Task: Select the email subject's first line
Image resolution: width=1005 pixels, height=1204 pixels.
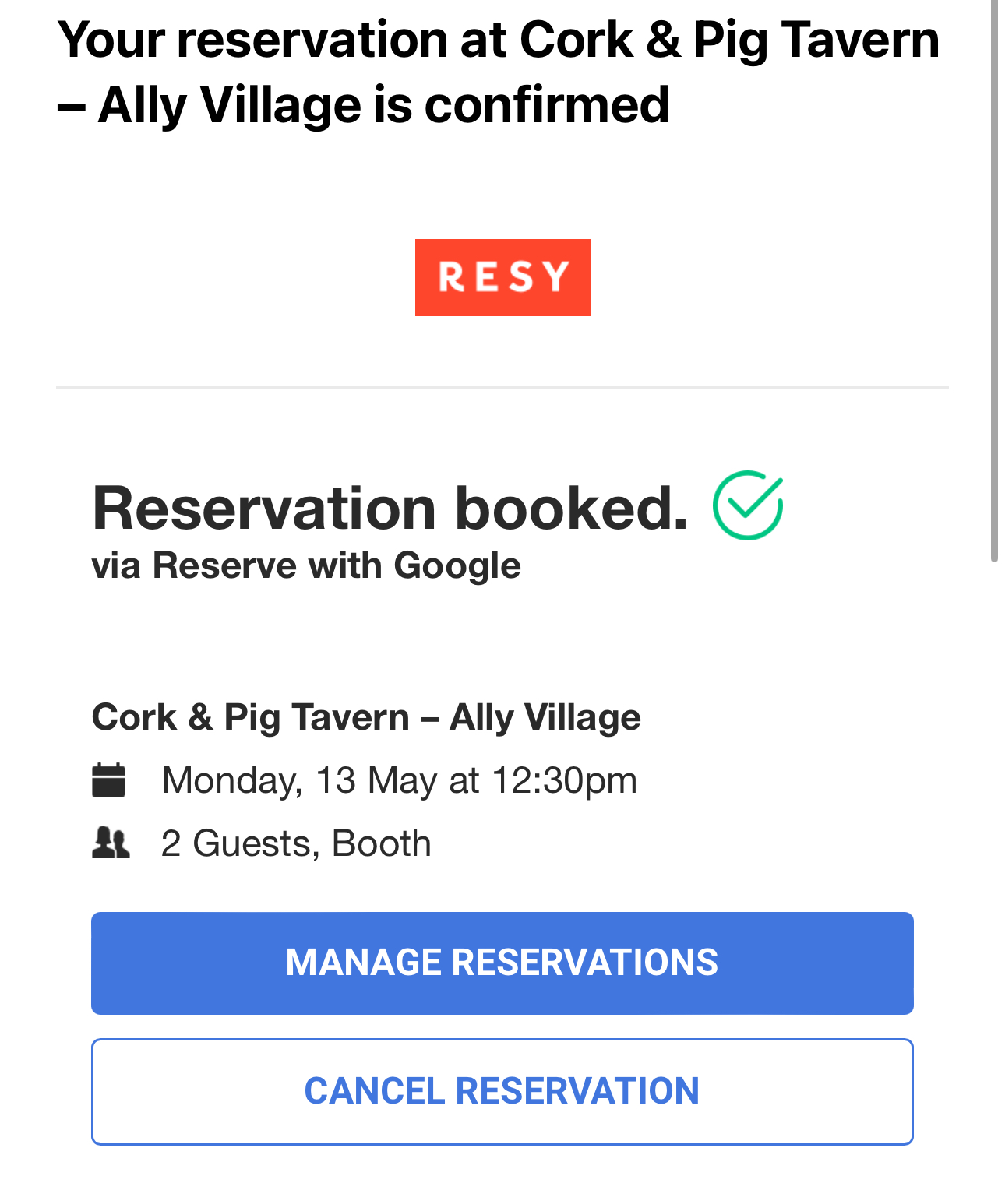Action: point(499,40)
